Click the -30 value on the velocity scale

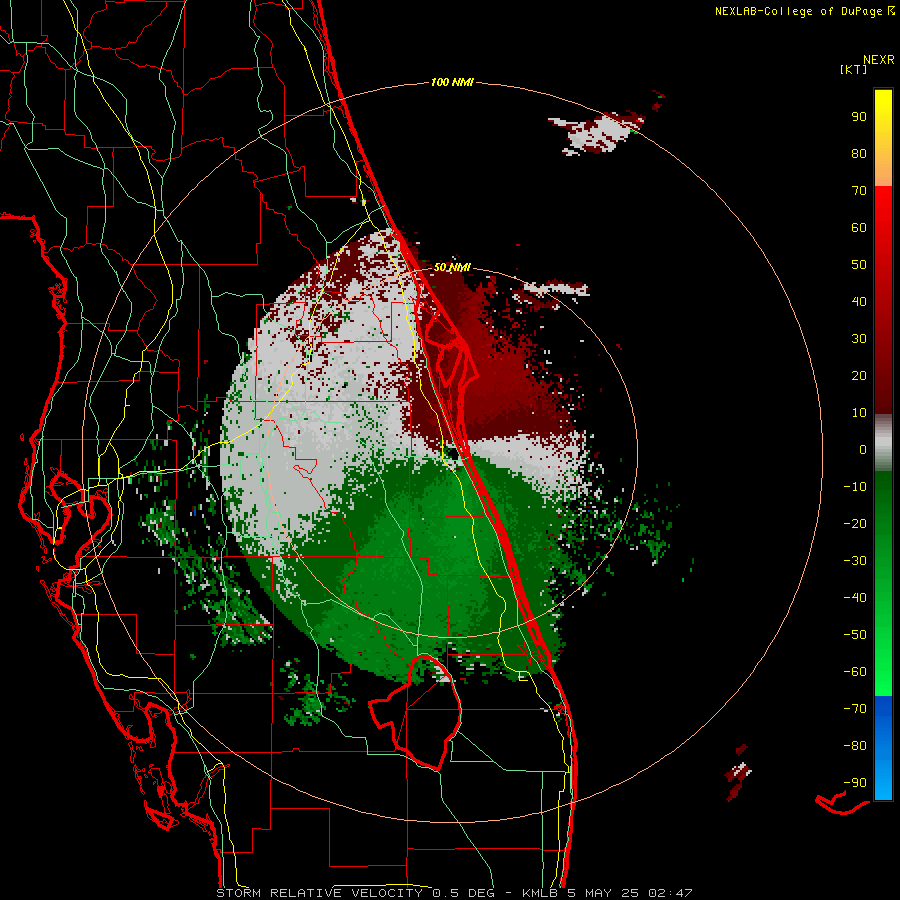[x=855, y=561]
